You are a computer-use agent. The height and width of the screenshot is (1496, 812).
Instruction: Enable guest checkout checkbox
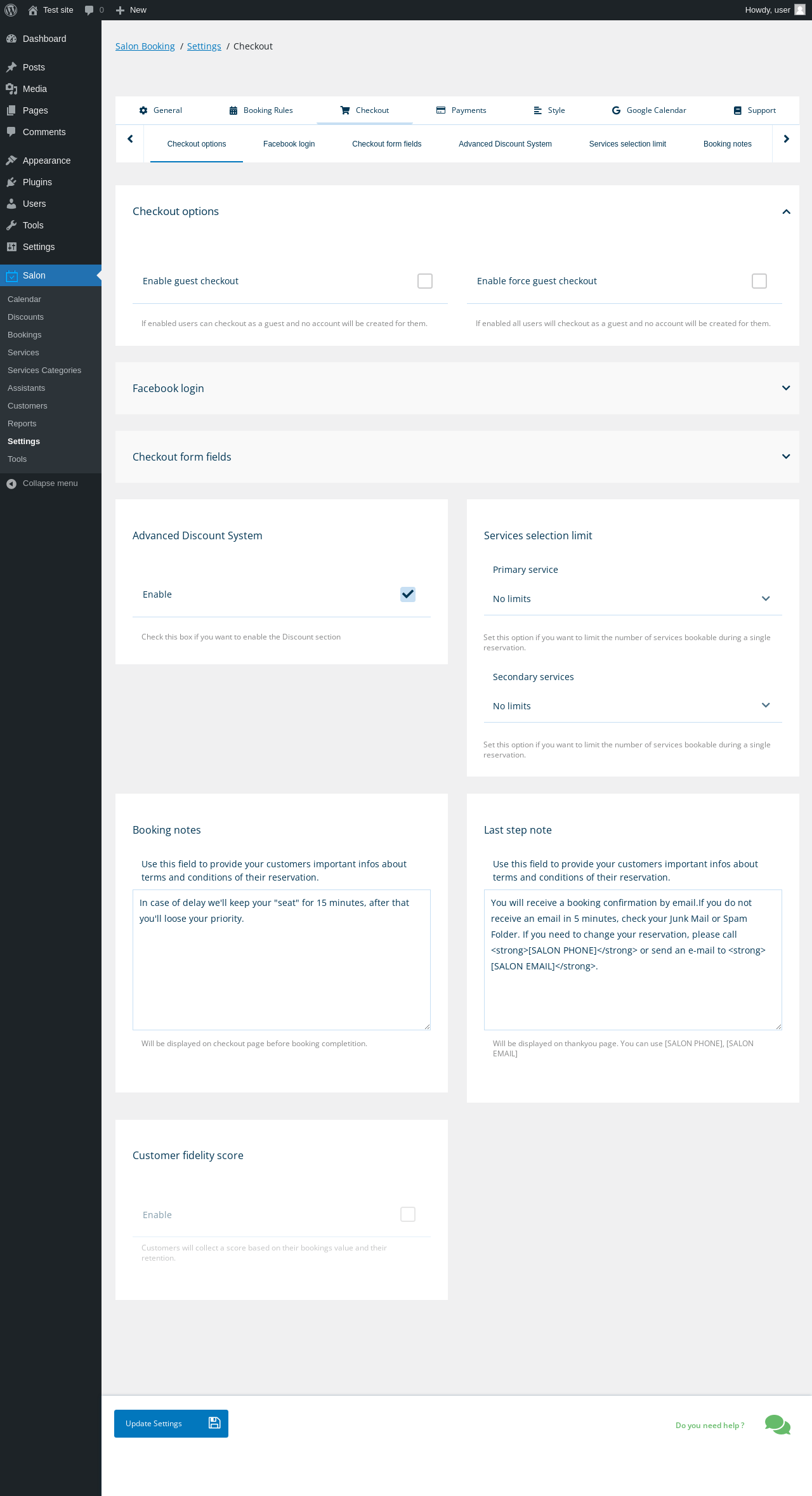[425, 281]
